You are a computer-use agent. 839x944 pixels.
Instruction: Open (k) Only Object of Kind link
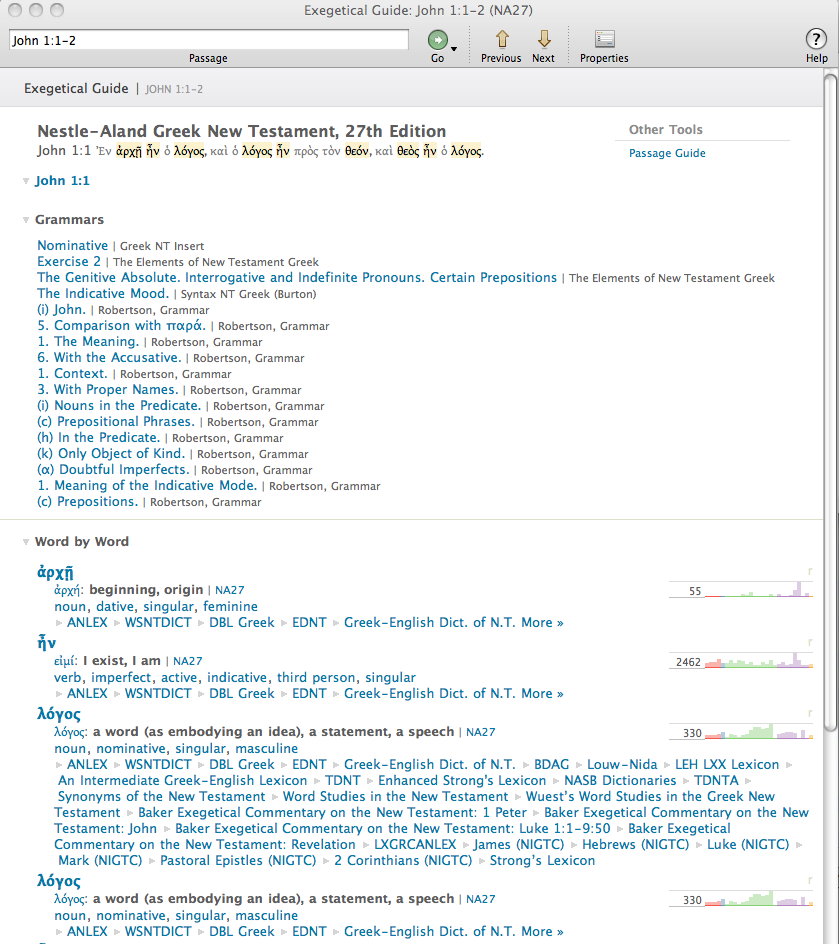(x=111, y=453)
